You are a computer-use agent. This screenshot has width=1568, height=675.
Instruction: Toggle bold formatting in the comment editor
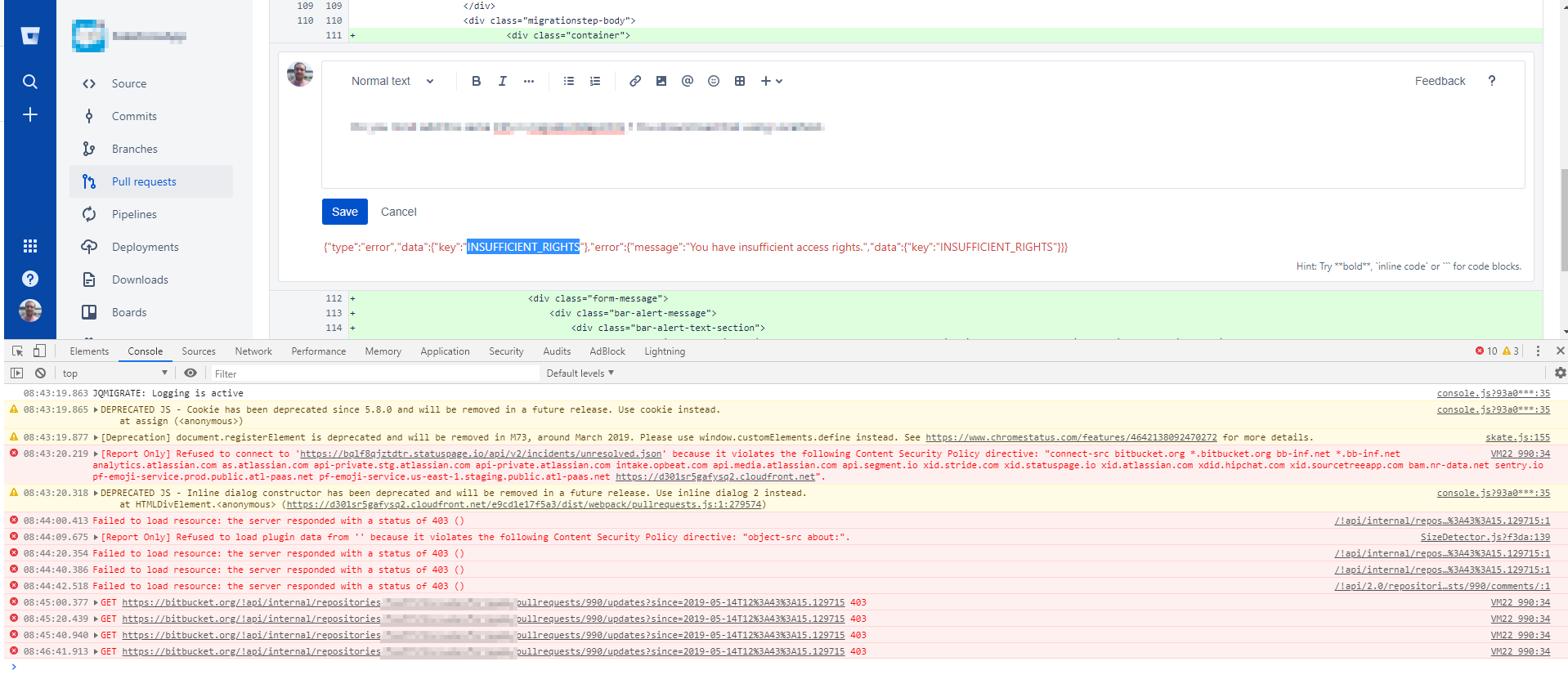click(476, 81)
